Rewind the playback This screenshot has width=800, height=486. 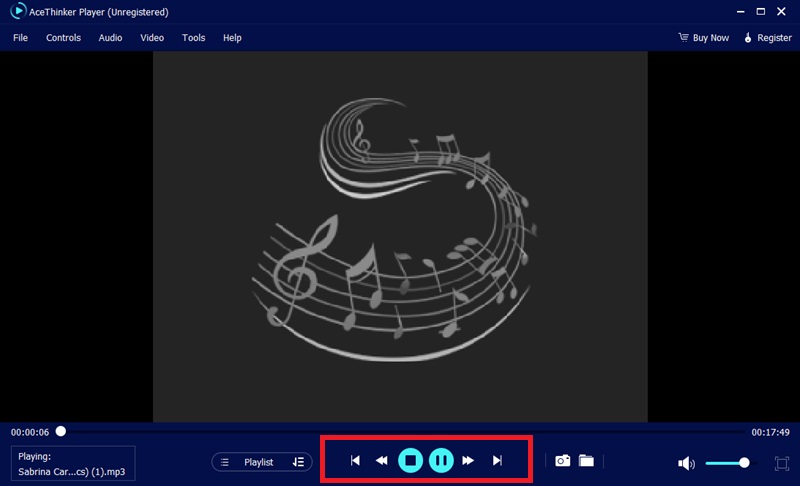pos(382,461)
